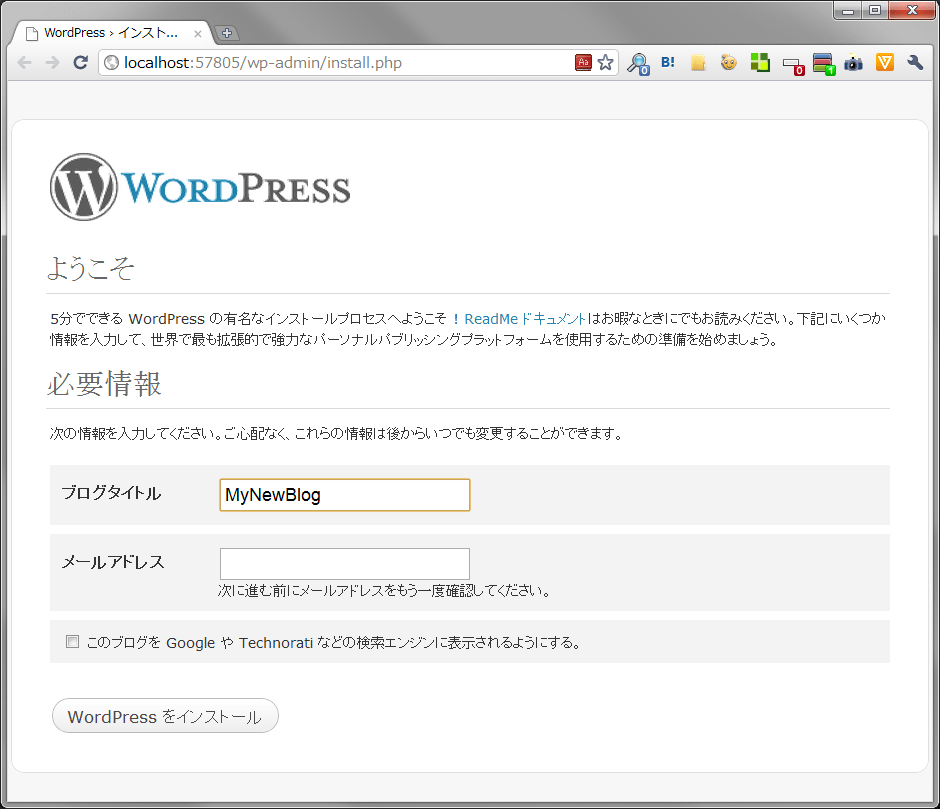
Task: Click the 必要情報 heading text
Action: coord(104,384)
